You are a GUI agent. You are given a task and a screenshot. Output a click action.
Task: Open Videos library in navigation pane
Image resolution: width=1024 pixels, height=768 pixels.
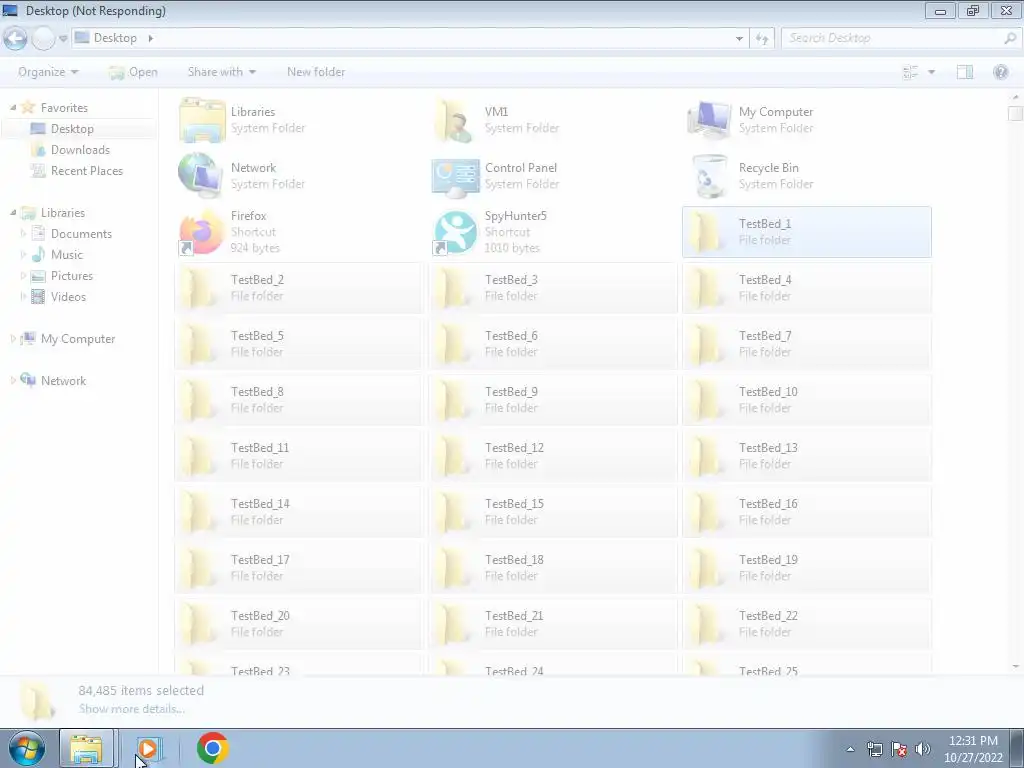coord(69,296)
